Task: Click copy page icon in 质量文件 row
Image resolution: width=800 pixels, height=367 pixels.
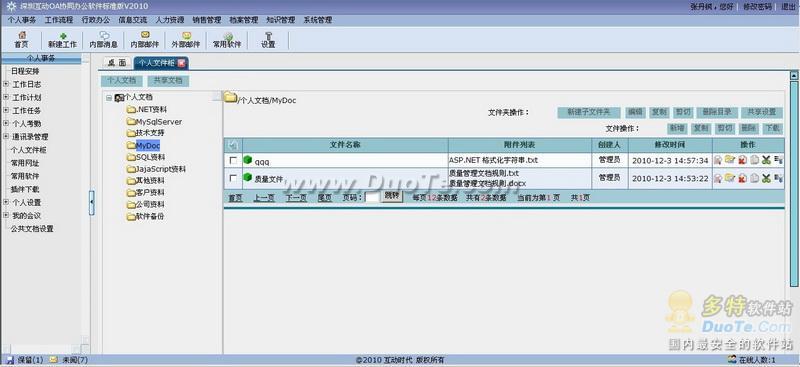Action: pos(754,178)
